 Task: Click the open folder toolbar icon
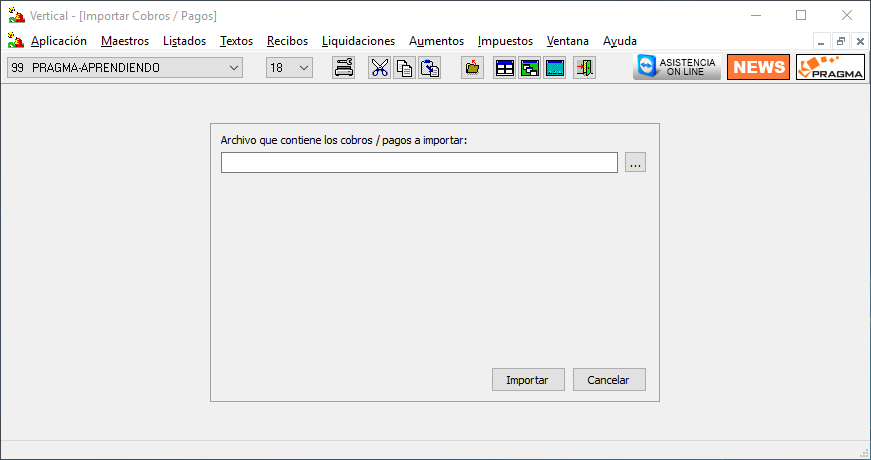coord(472,68)
